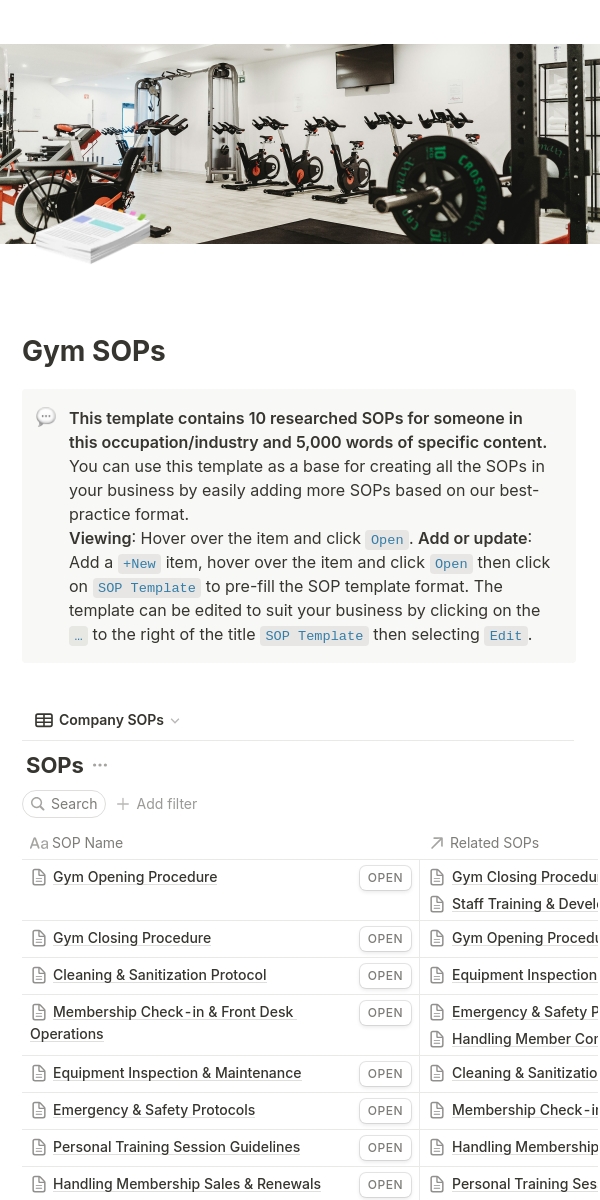This screenshot has width=600, height=1200.
Task: Click the table icon beside Company SOPs
Action: pyautogui.click(x=44, y=720)
